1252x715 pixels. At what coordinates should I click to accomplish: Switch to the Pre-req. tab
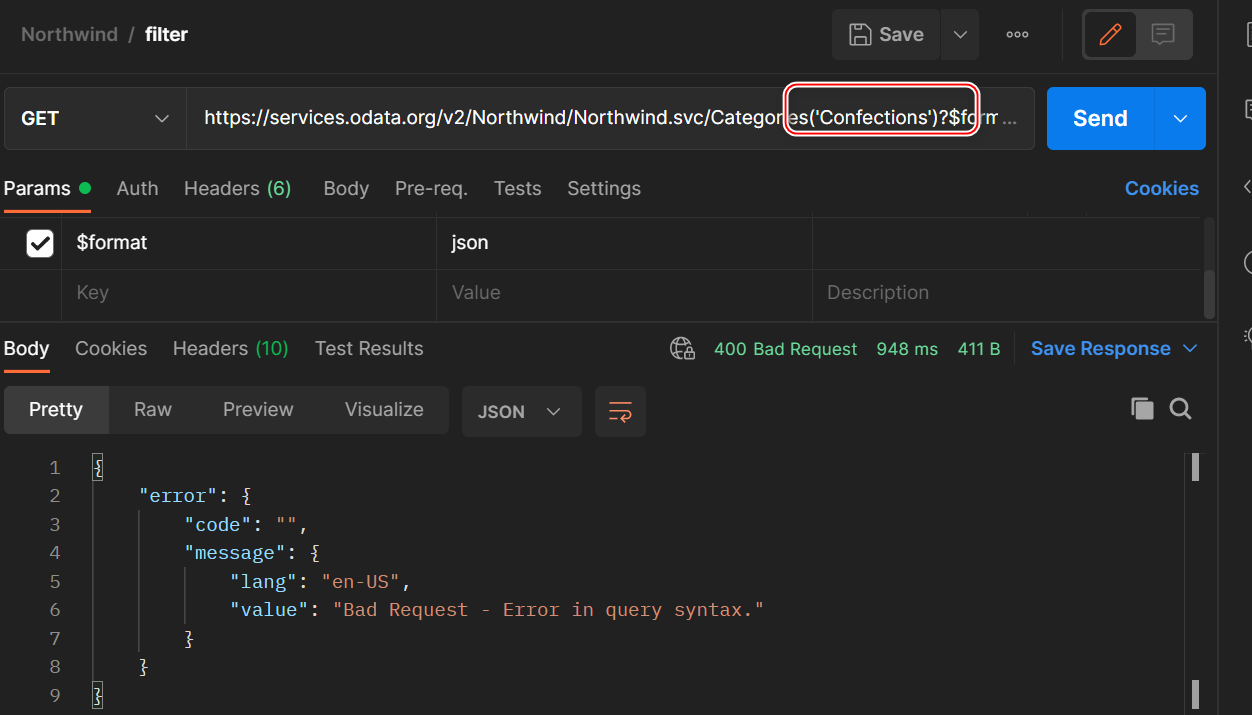click(431, 188)
